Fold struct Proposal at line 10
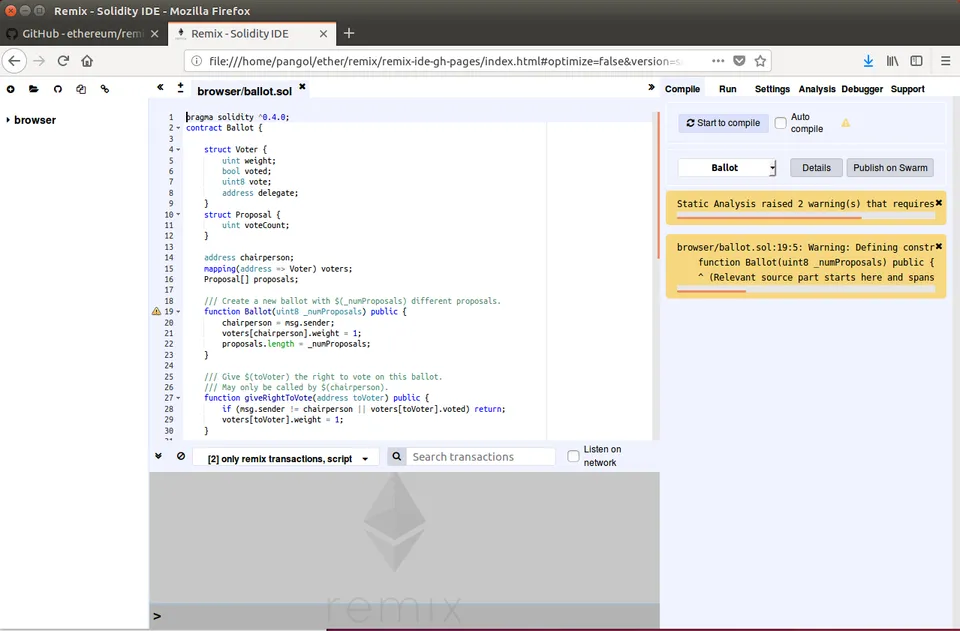 pyautogui.click(x=178, y=214)
